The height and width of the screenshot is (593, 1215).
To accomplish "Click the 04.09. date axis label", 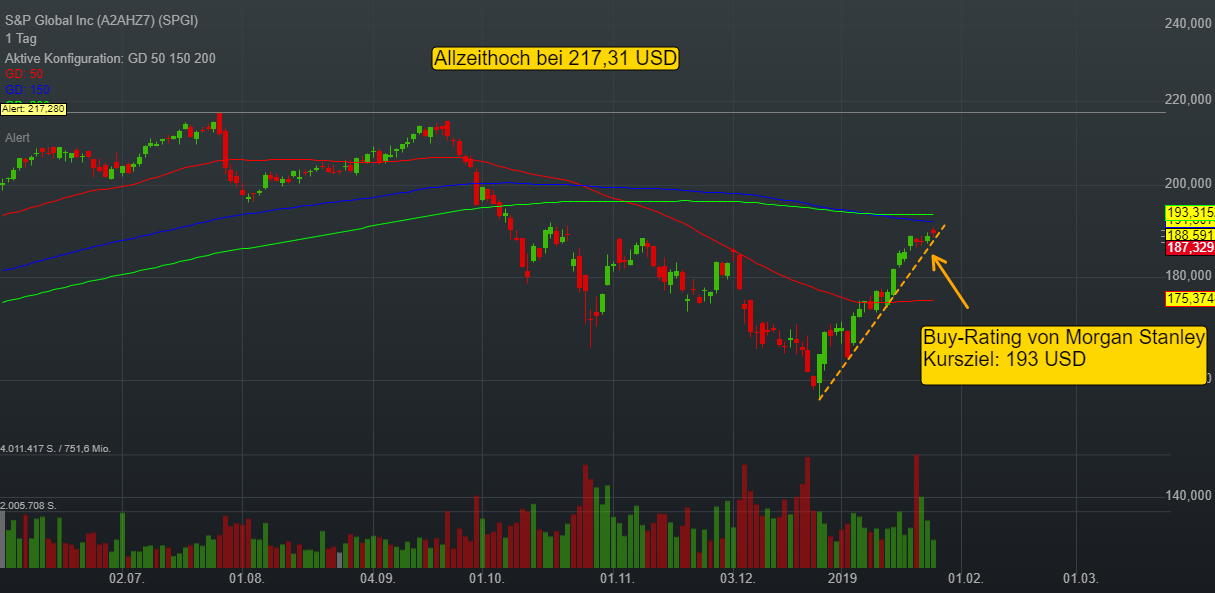I will coord(377,579).
